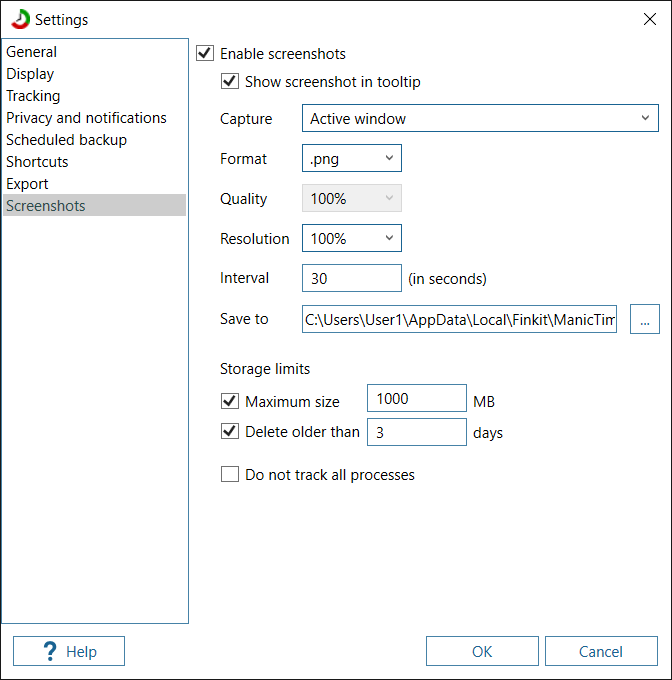
Task: Toggle Delete older than checkbox
Action: coord(230,432)
